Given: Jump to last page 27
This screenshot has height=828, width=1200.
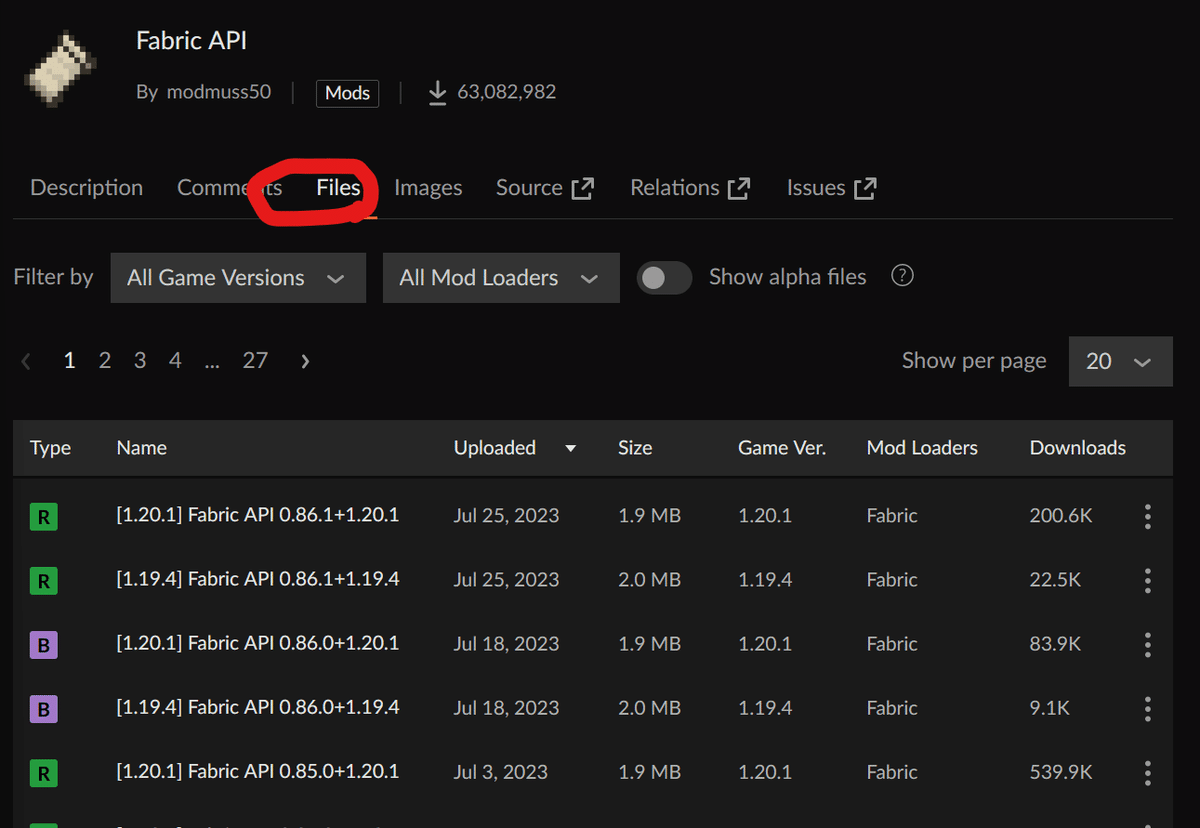Looking at the screenshot, I should tap(255, 361).
